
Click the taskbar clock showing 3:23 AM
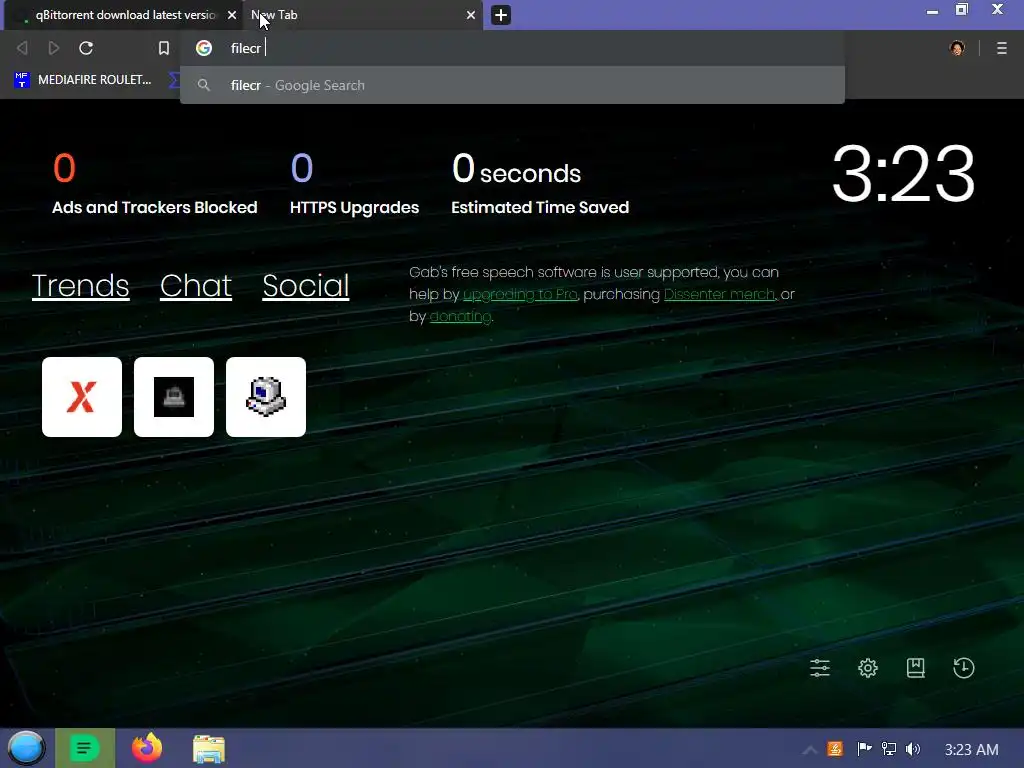pos(972,750)
